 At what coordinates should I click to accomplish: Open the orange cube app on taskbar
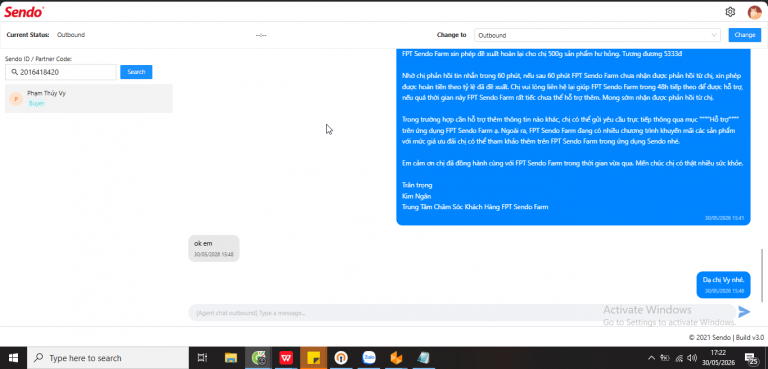pos(396,358)
